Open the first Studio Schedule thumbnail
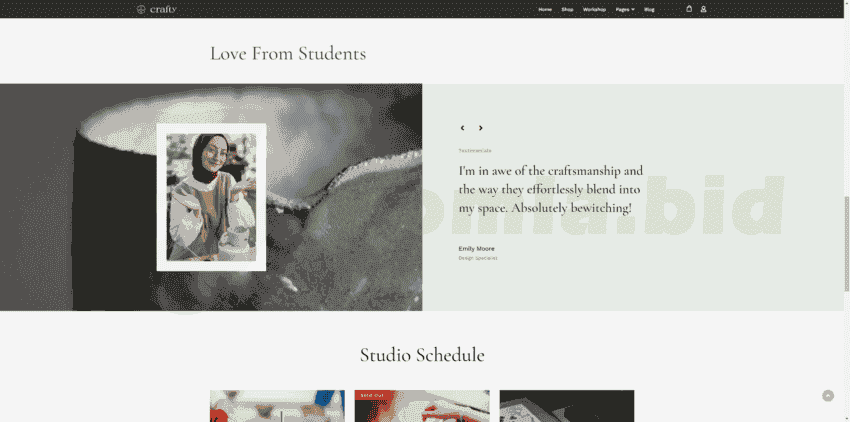This screenshot has width=850, height=422. [278, 406]
